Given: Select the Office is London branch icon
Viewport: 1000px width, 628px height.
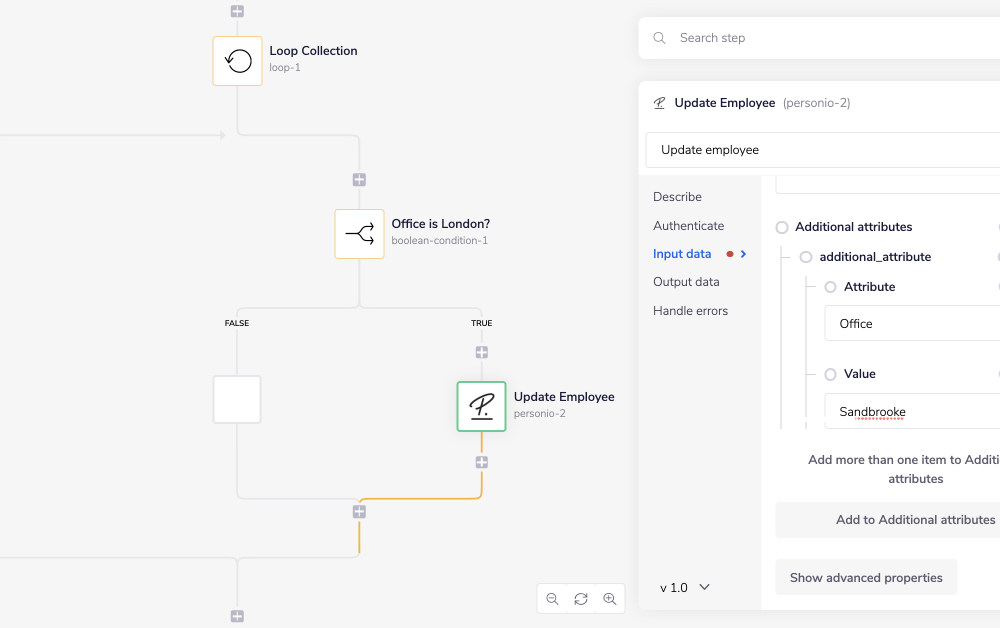Looking at the screenshot, I should 359,234.
